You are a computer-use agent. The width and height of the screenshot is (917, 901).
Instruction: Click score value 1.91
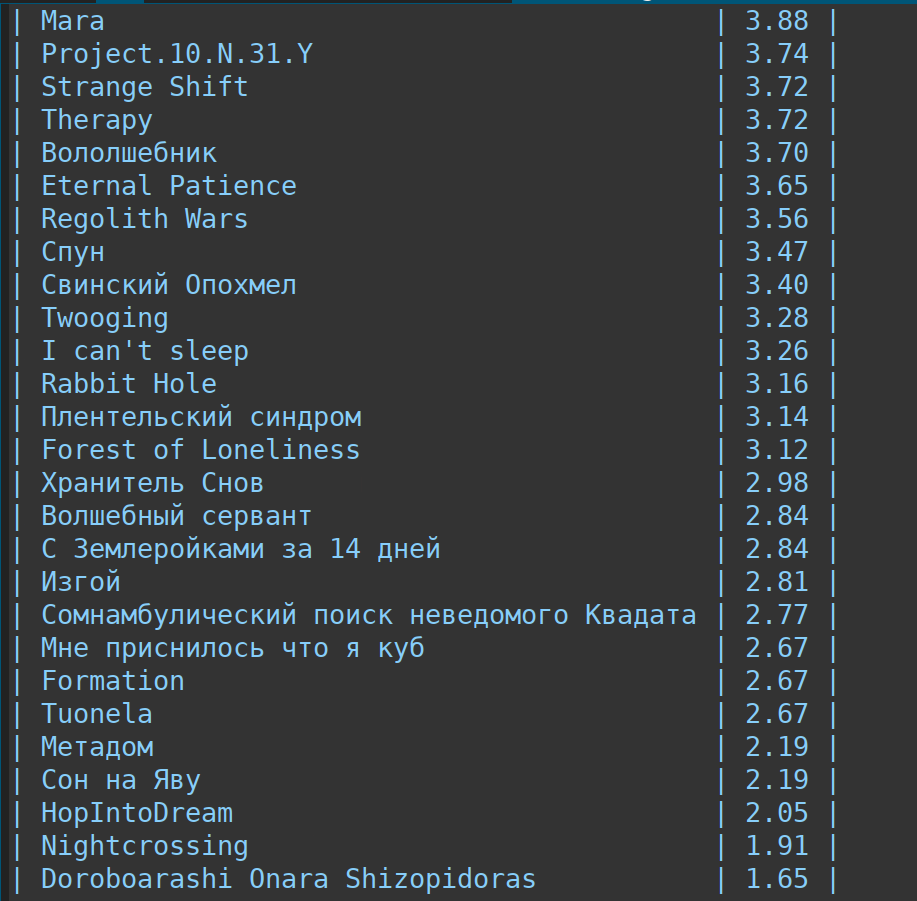click(777, 847)
